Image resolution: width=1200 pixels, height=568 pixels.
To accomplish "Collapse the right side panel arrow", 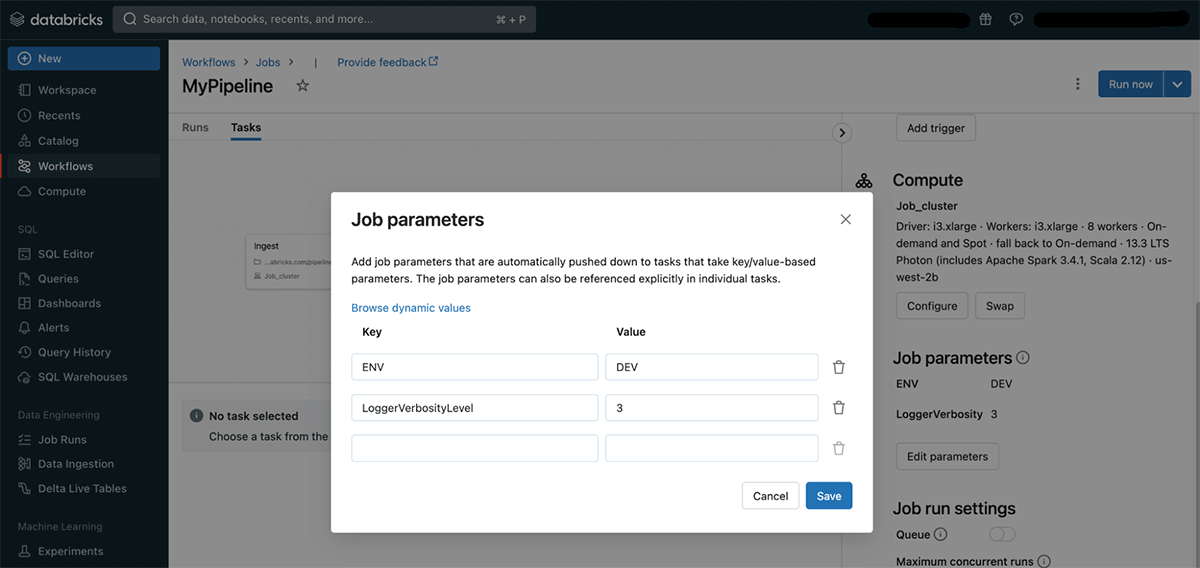I will 842,132.
